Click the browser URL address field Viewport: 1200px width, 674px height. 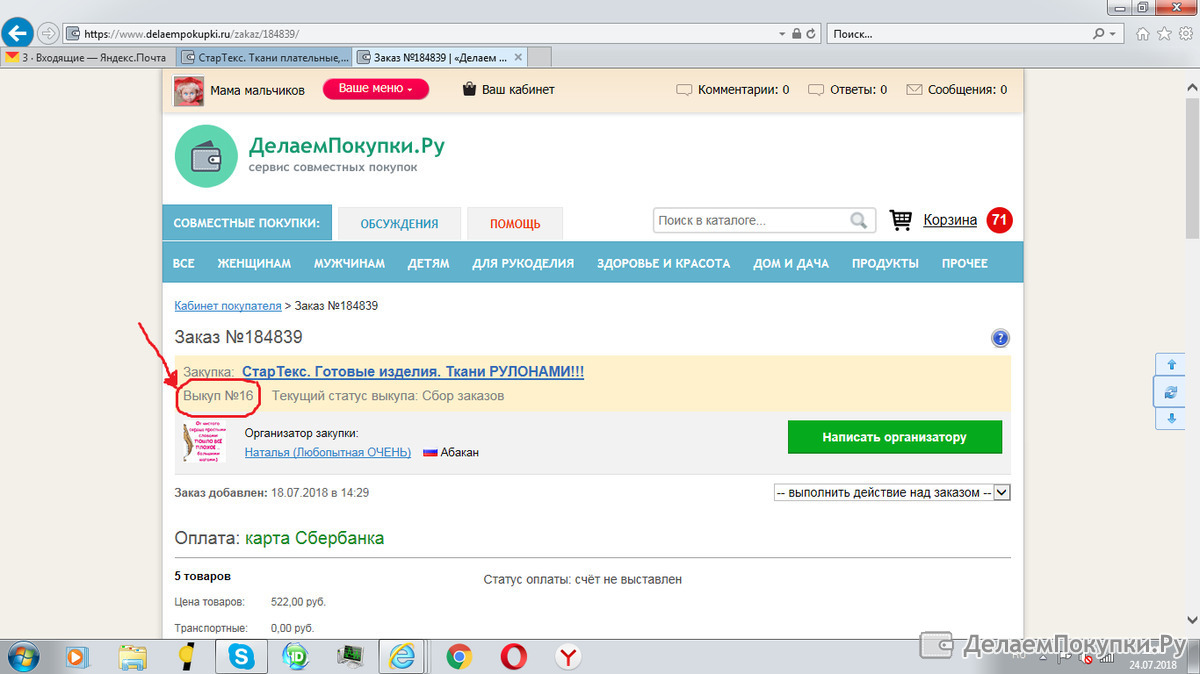420,33
